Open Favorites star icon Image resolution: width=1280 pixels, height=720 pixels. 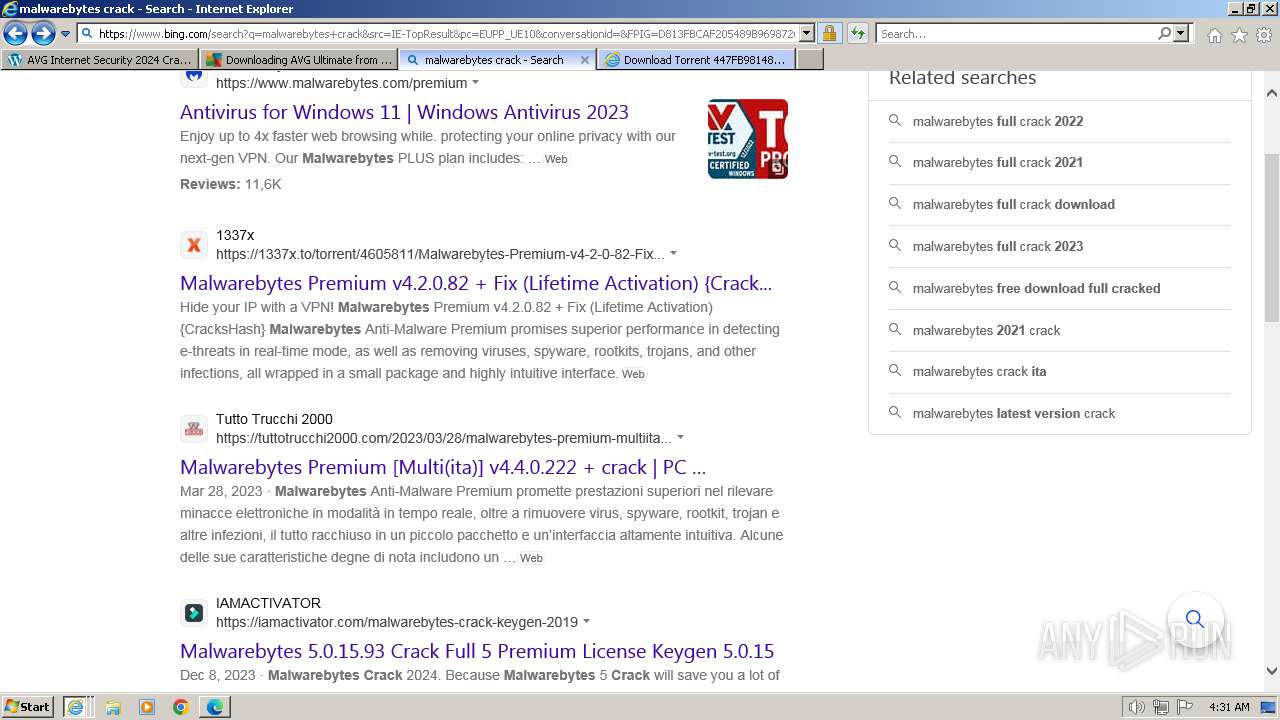1239,35
